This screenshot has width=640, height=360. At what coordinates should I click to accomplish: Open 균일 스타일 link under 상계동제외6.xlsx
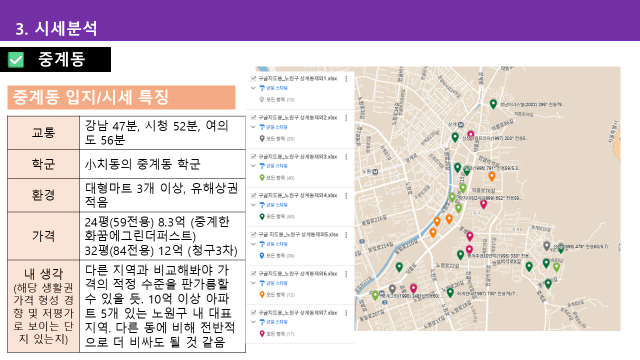277,283
